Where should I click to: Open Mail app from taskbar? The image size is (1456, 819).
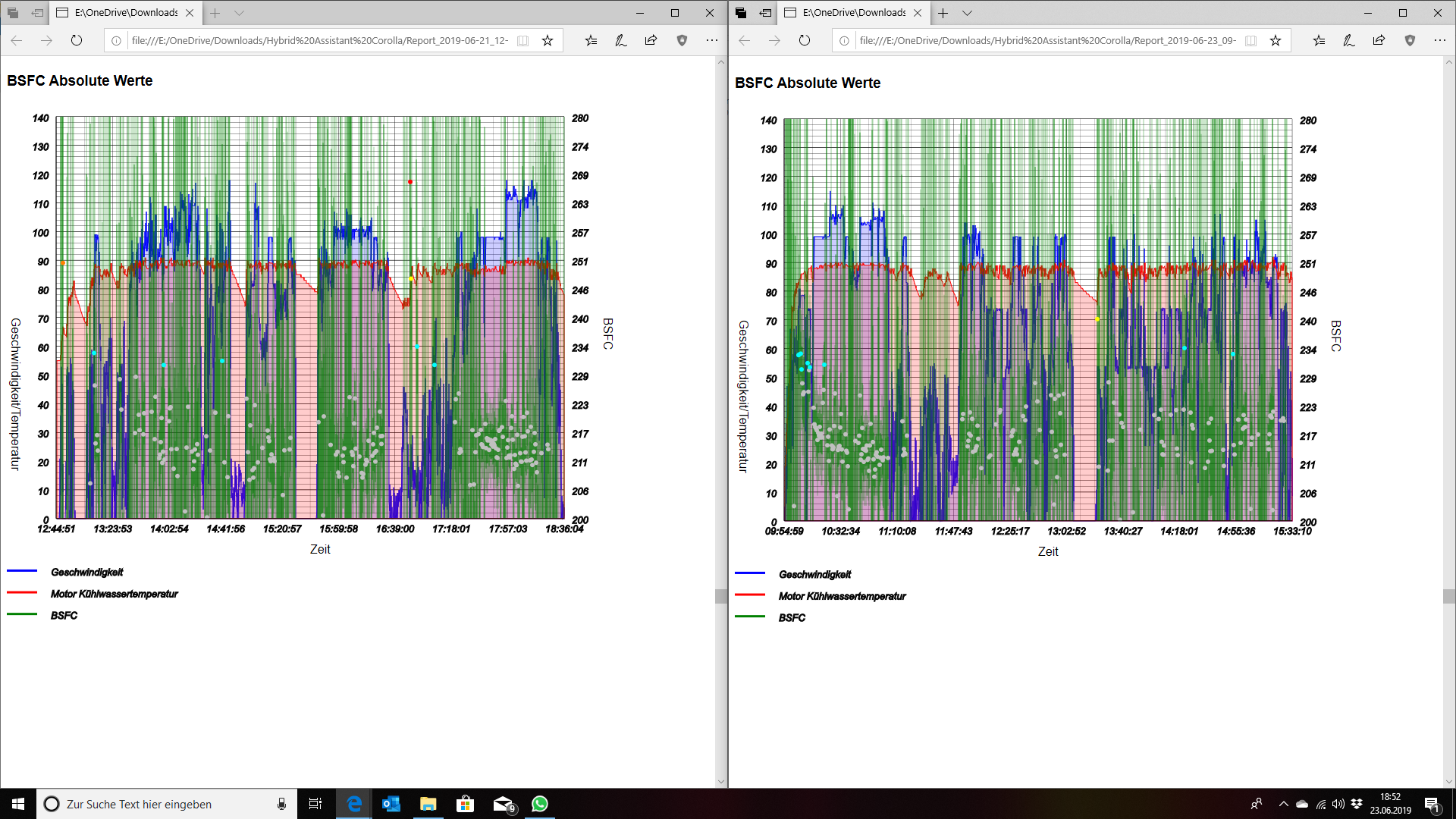point(504,804)
